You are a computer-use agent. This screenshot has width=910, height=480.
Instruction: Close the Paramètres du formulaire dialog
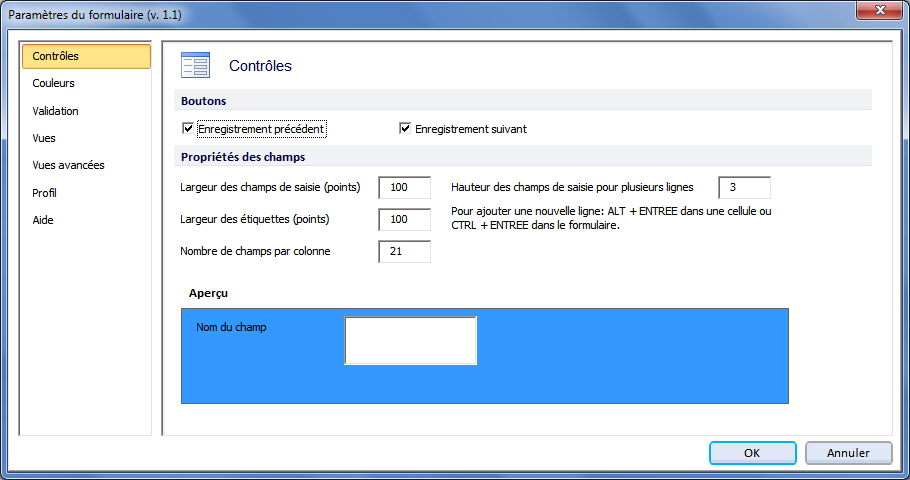(880, 10)
